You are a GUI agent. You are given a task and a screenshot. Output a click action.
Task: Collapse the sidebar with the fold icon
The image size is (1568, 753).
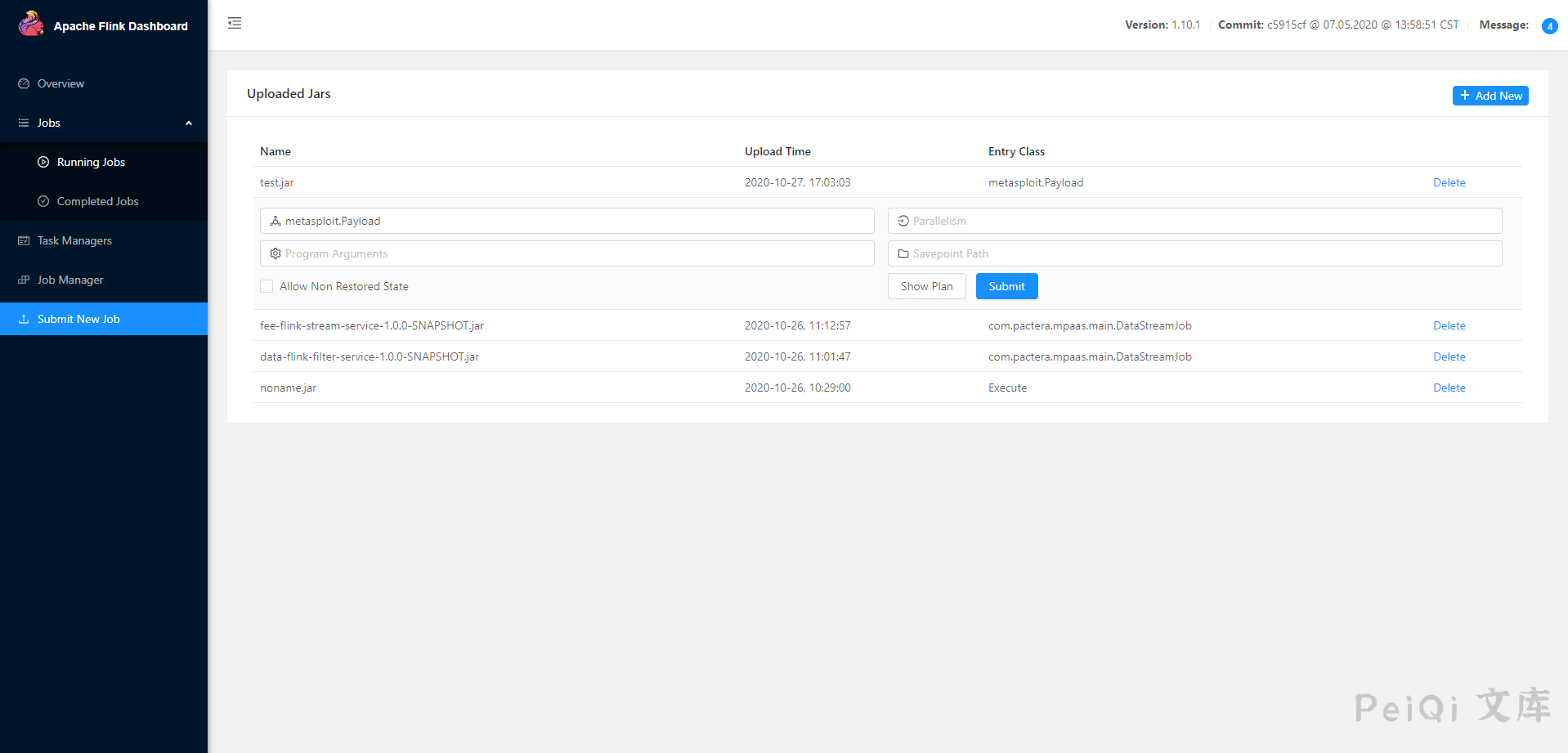point(235,23)
